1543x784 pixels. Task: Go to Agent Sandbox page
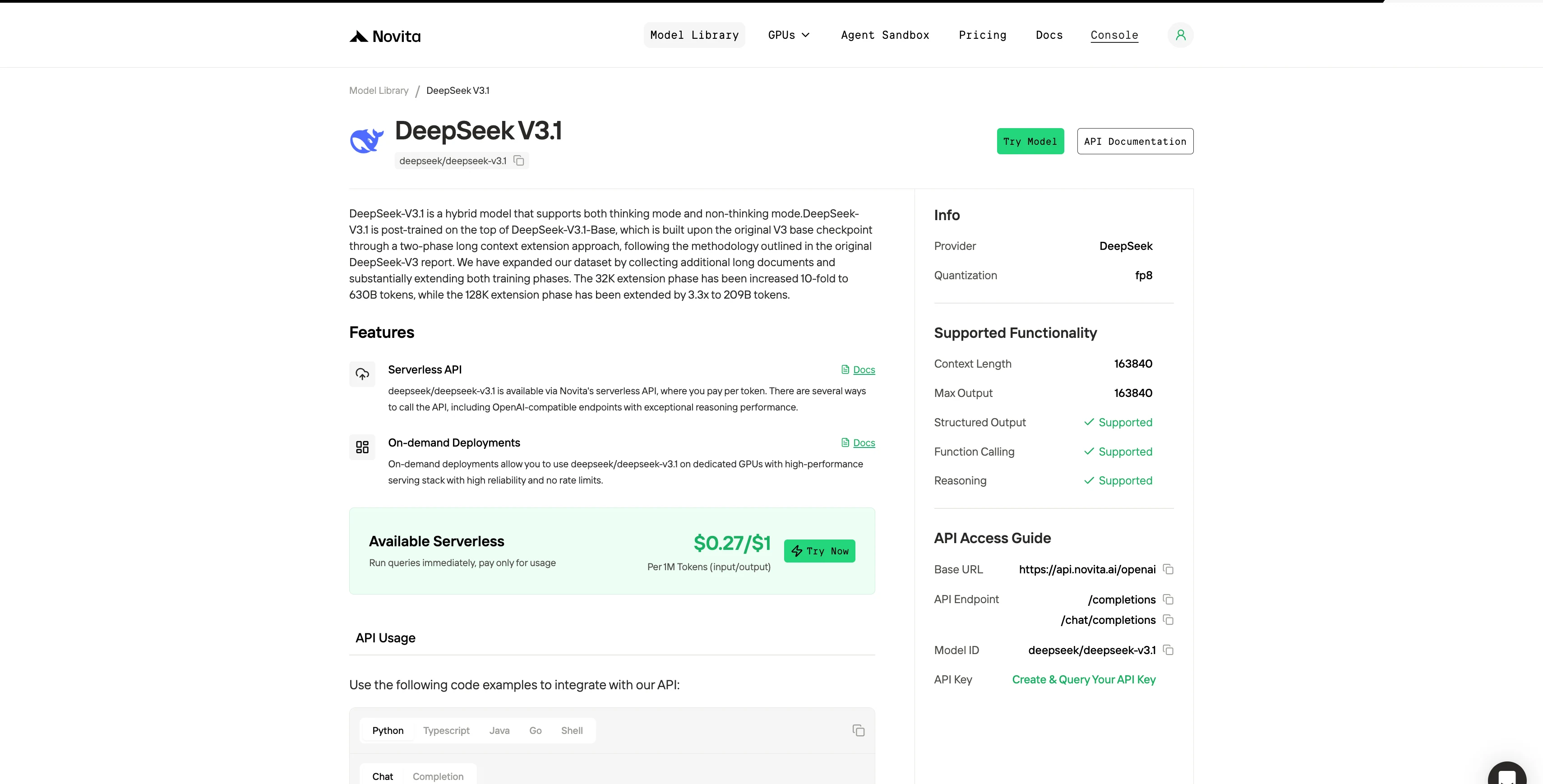[885, 35]
